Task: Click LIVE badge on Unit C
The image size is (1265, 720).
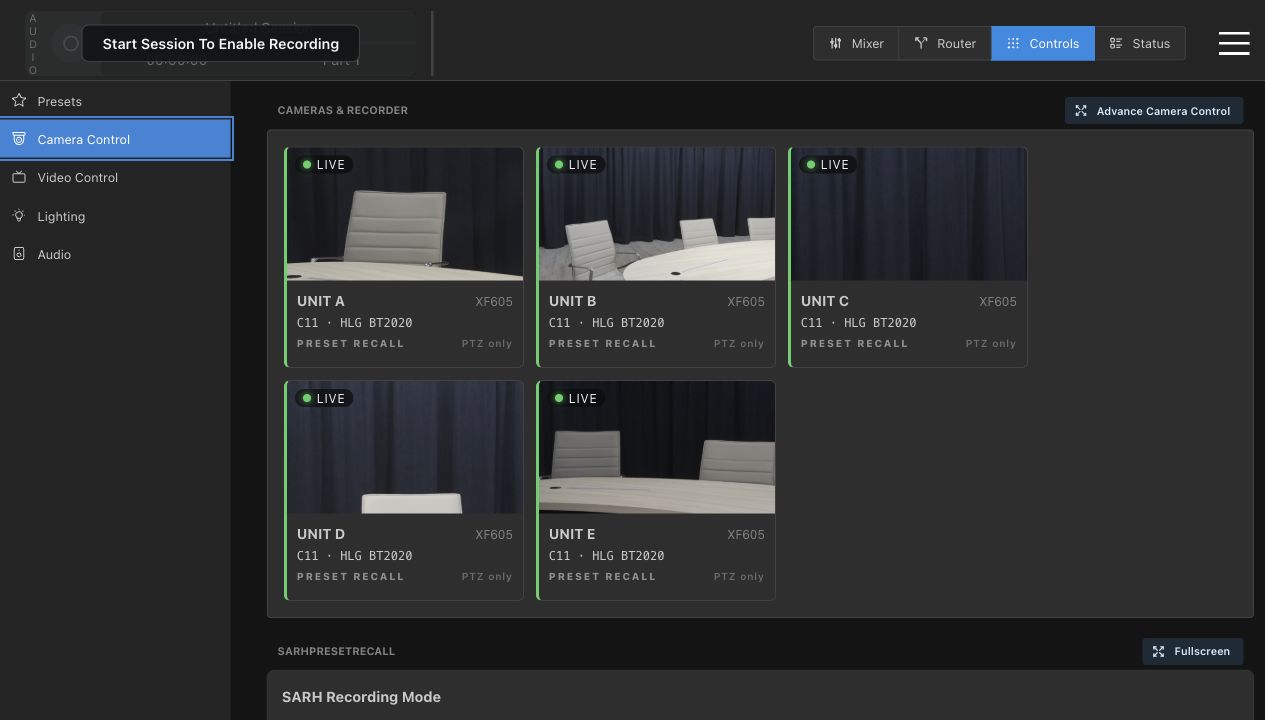Action: (827, 165)
